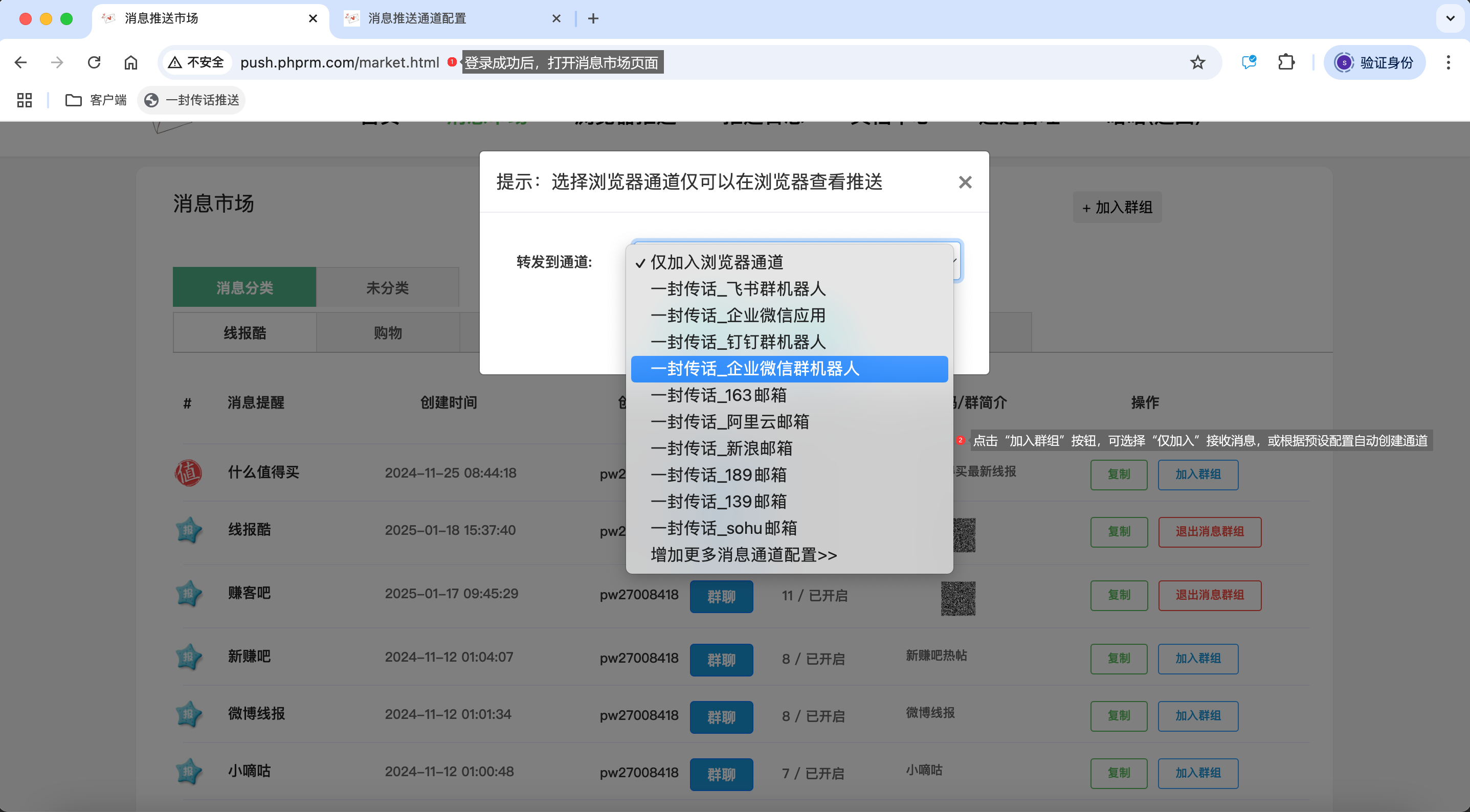Image resolution: width=1470 pixels, height=812 pixels.
Task: Choose 增加更多消息通道配置>> option
Action: [789, 555]
